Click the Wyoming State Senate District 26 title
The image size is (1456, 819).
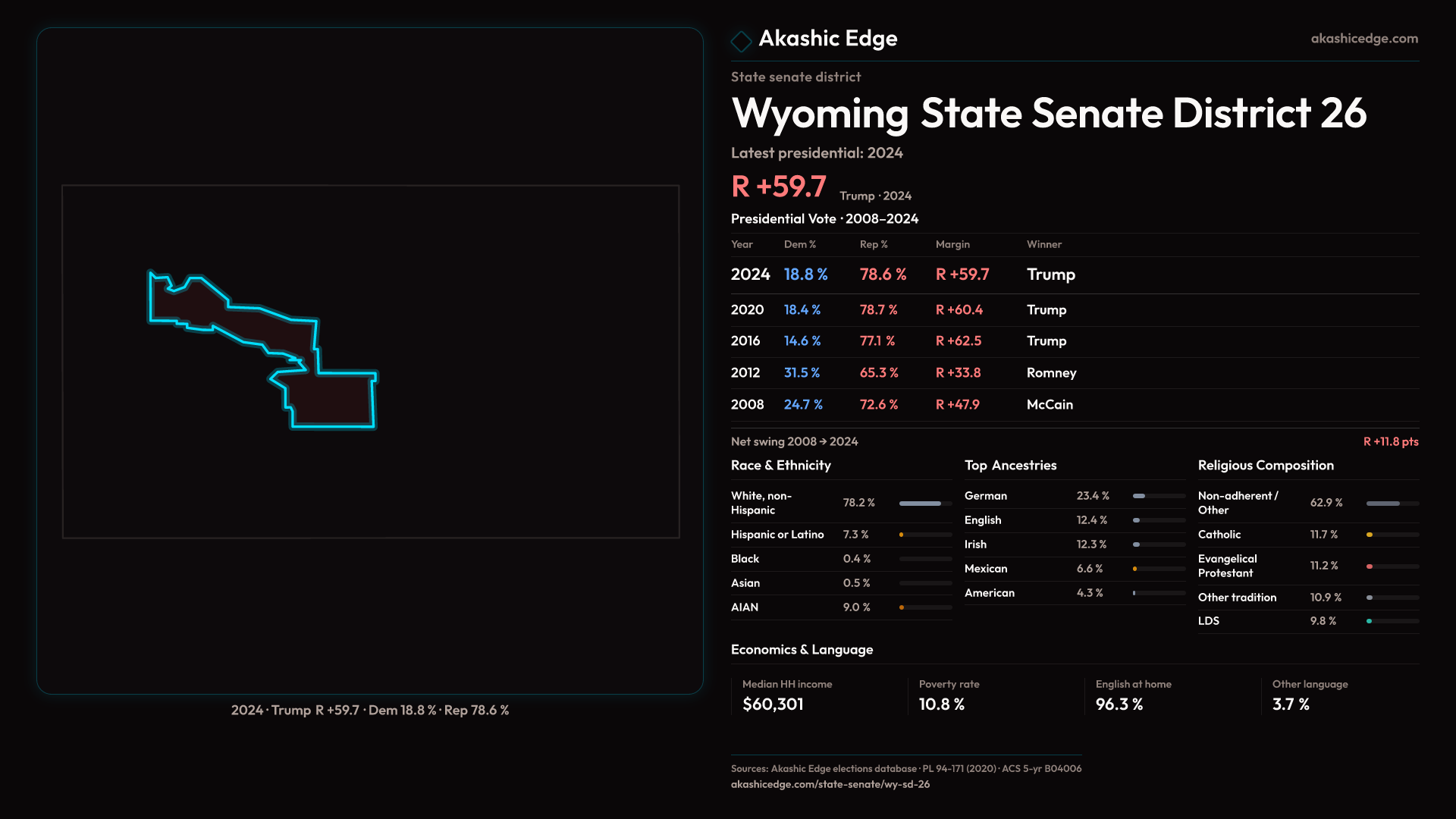pyautogui.click(x=1048, y=114)
